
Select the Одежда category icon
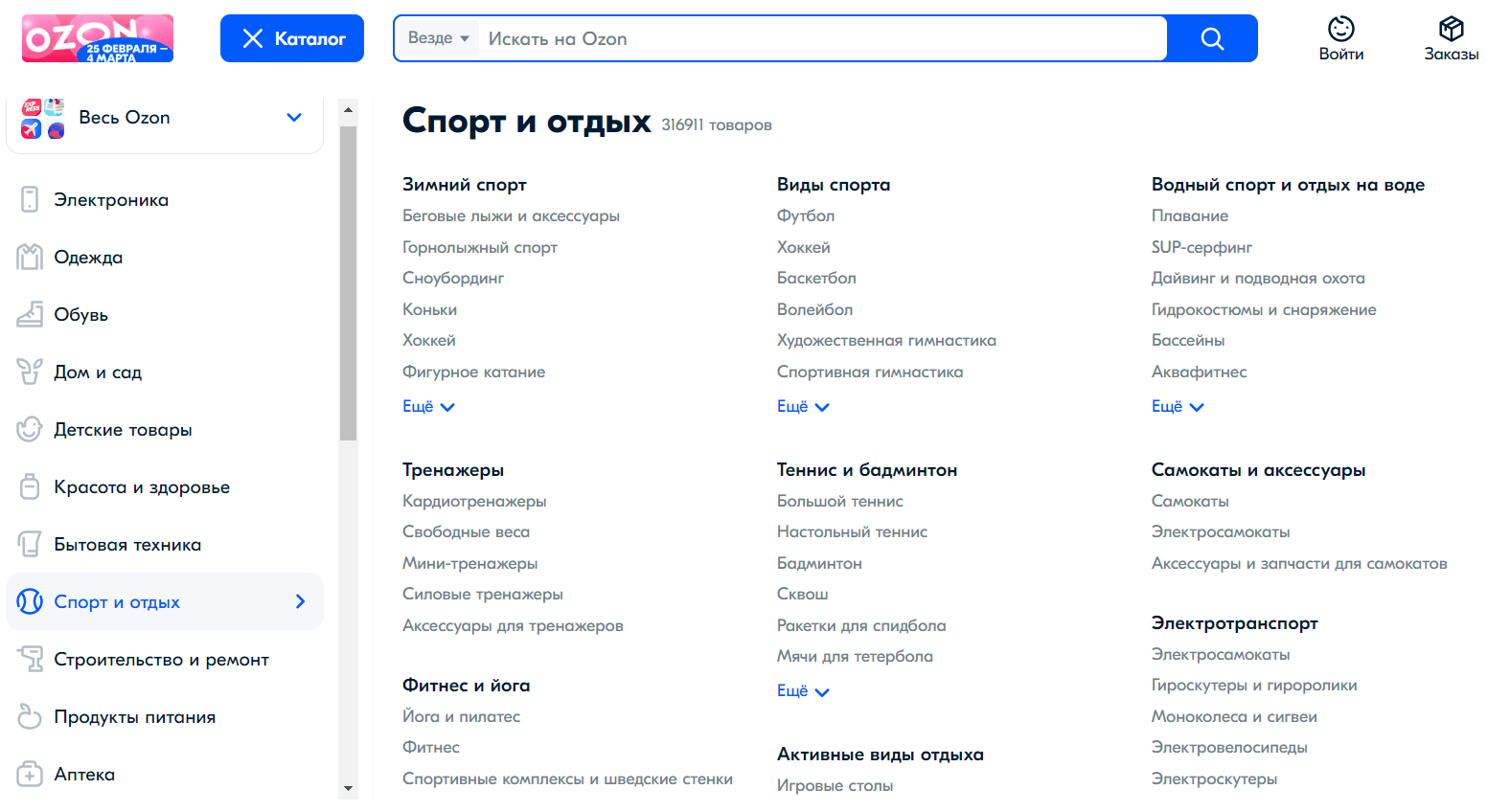coord(29,257)
